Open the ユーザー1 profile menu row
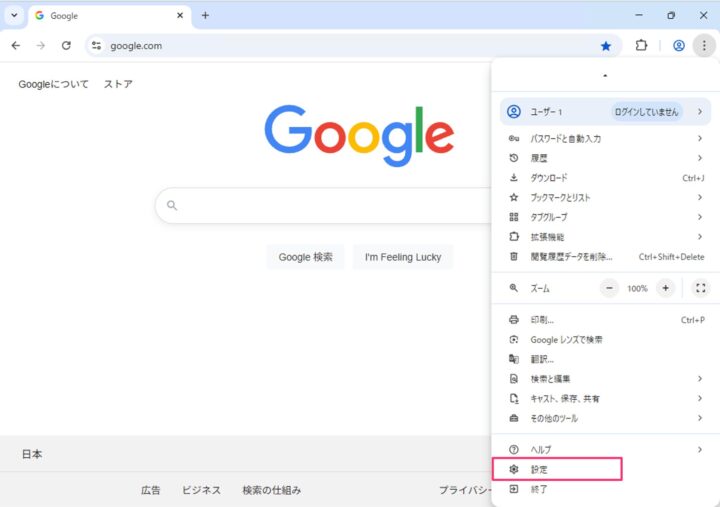 click(x=605, y=112)
